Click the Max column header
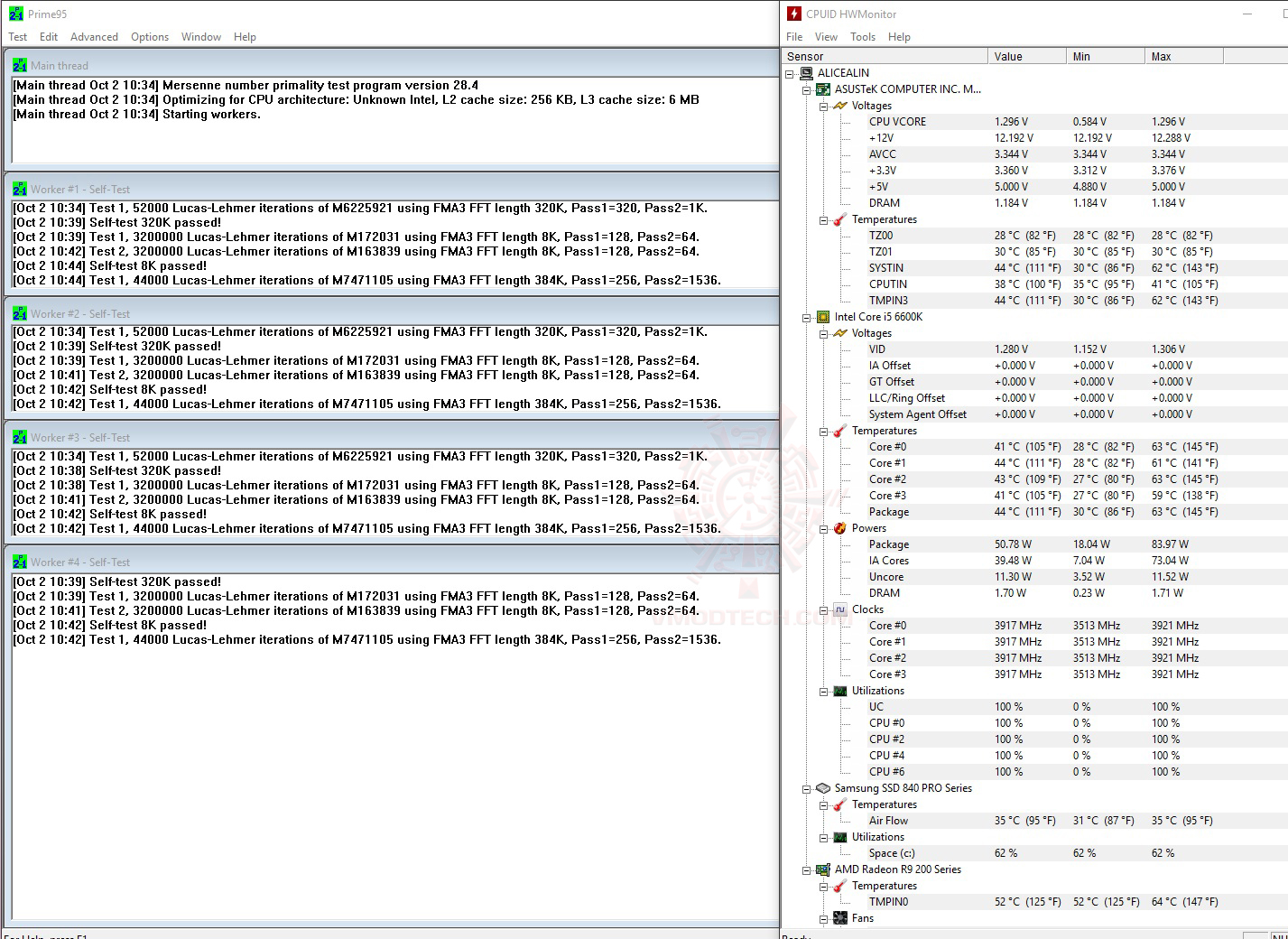Screen dimensions: 1288x939 pyautogui.click(x=1184, y=56)
